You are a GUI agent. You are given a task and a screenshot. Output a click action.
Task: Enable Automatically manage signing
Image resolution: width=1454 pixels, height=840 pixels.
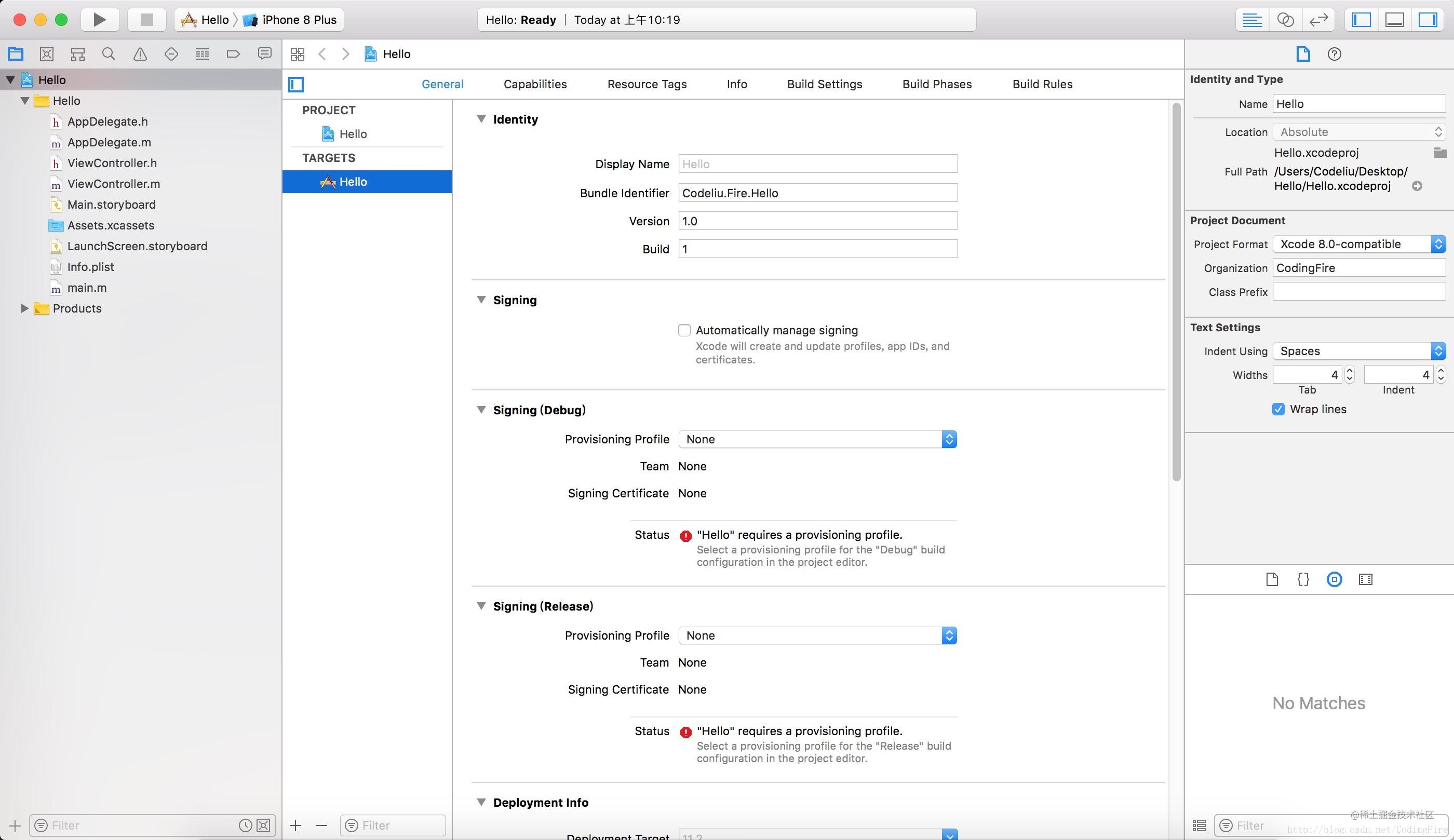point(684,330)
